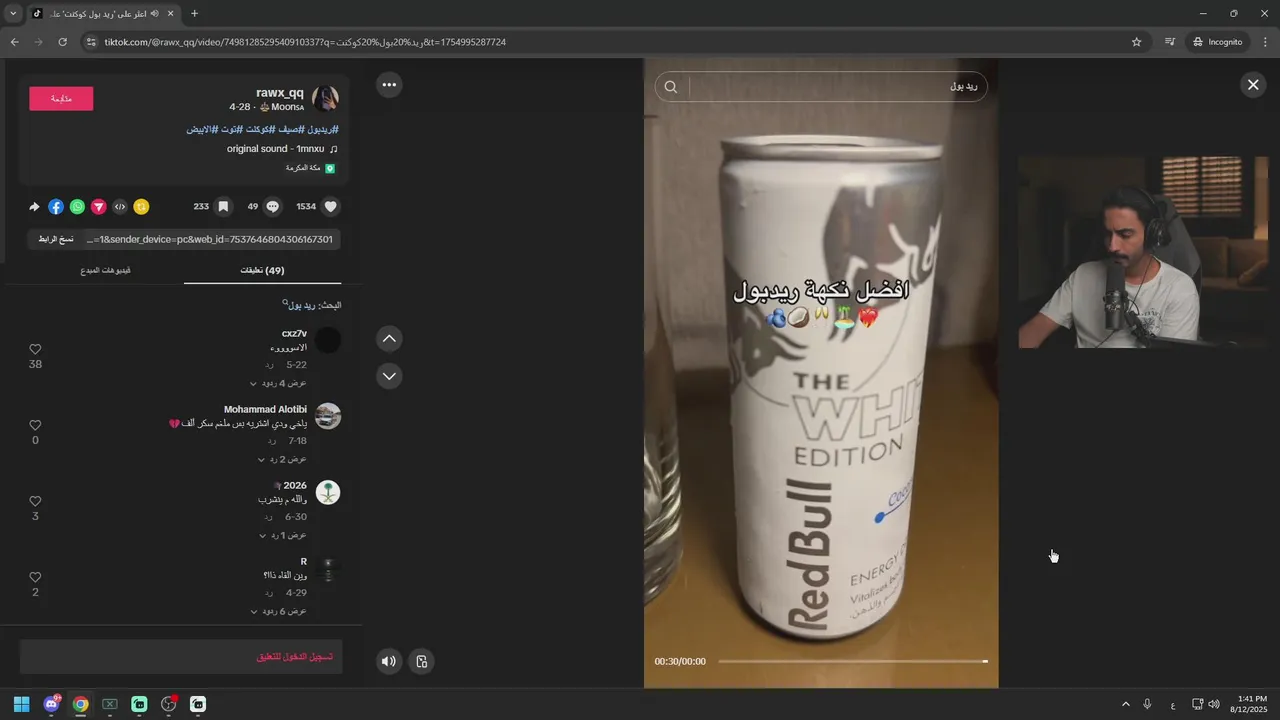Open the embed code icon

pos(120,207)
